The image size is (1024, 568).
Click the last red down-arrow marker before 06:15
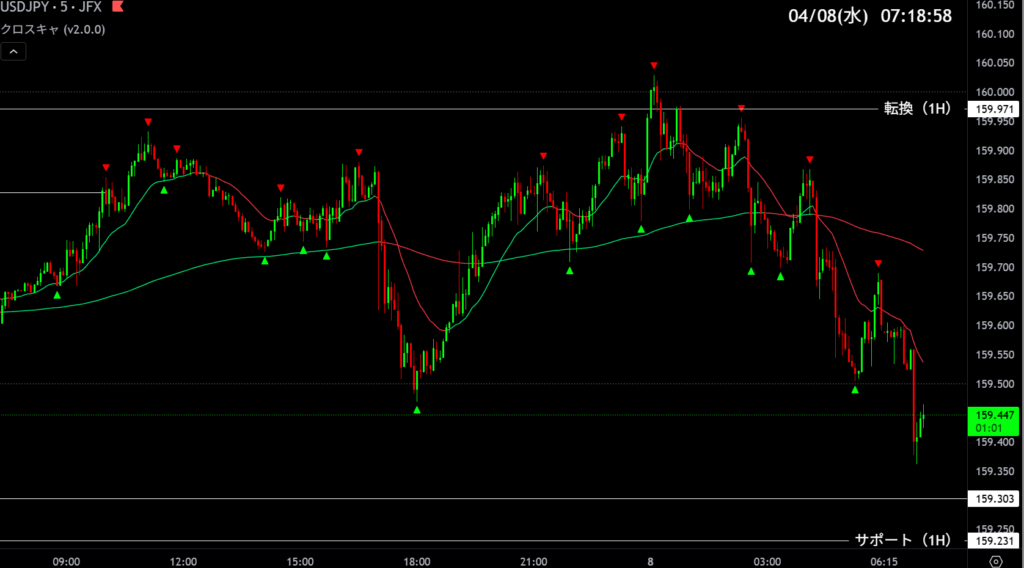878,263
